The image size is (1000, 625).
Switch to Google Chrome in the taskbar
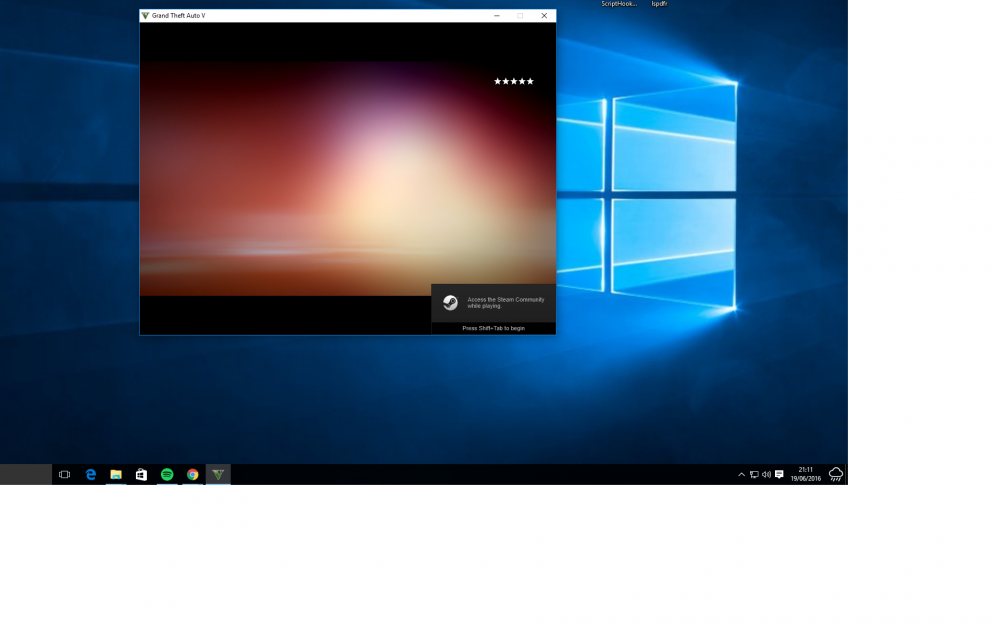(x=193, y=474)
